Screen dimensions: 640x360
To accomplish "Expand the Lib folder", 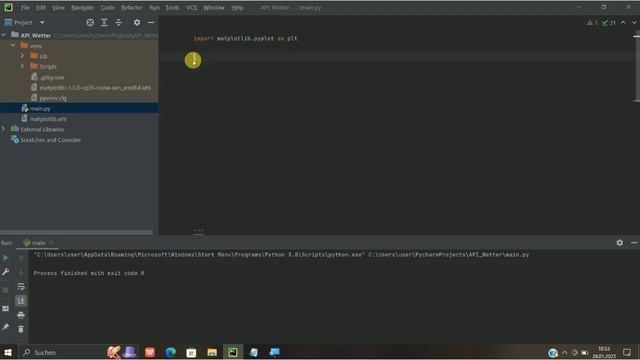I will [x=22, y=56].
